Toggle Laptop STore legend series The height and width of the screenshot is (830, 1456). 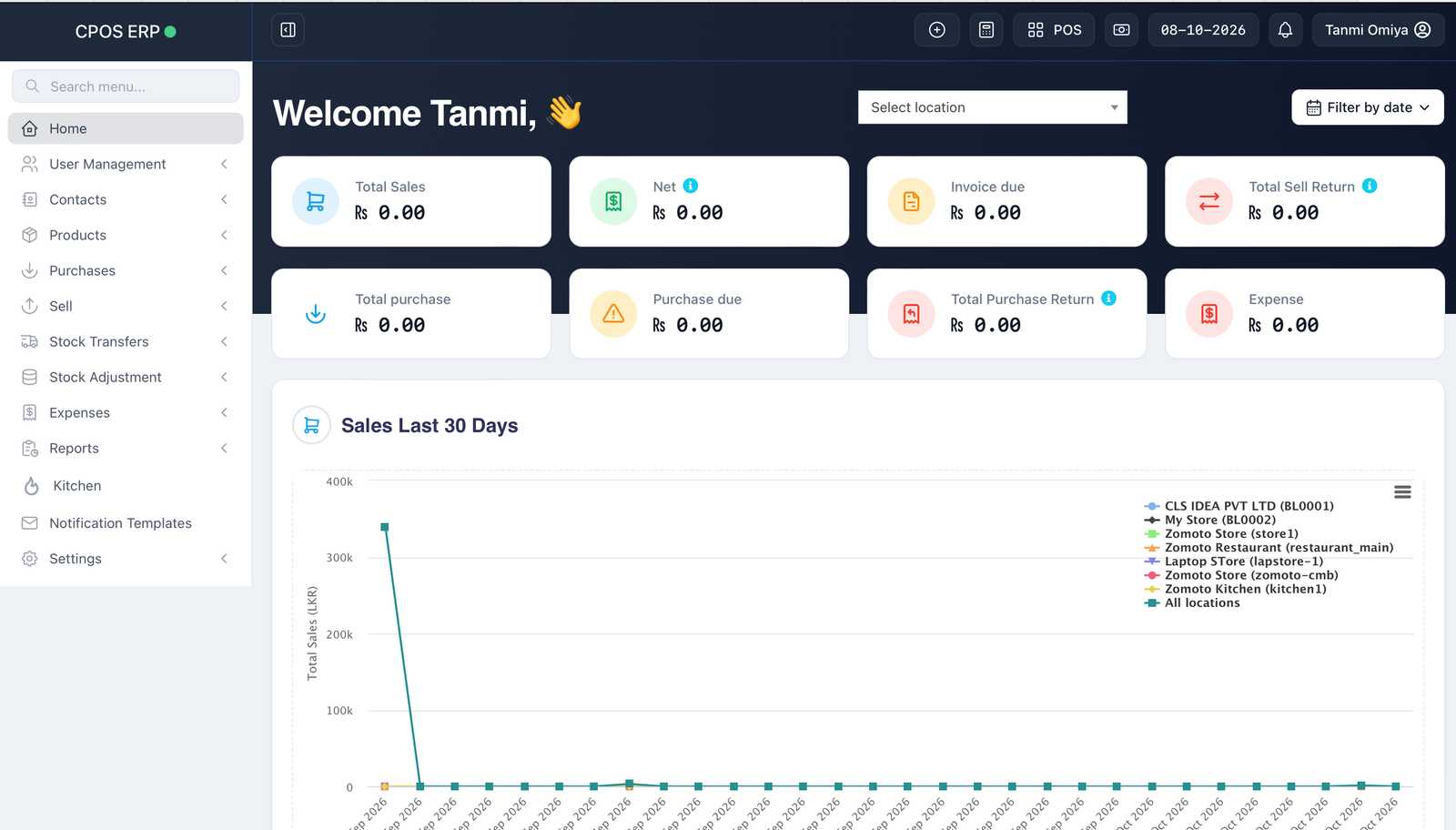tap(1233, 561)
